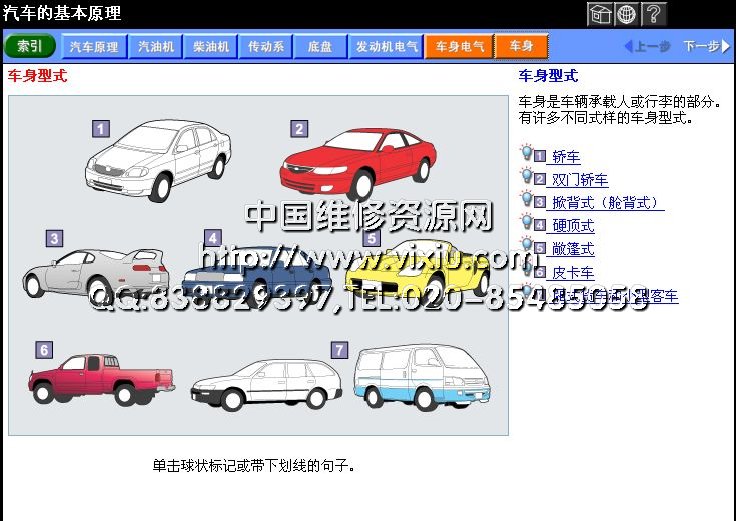Click the lightbulb icon beside 双门轿车

[x=527, y=177]
